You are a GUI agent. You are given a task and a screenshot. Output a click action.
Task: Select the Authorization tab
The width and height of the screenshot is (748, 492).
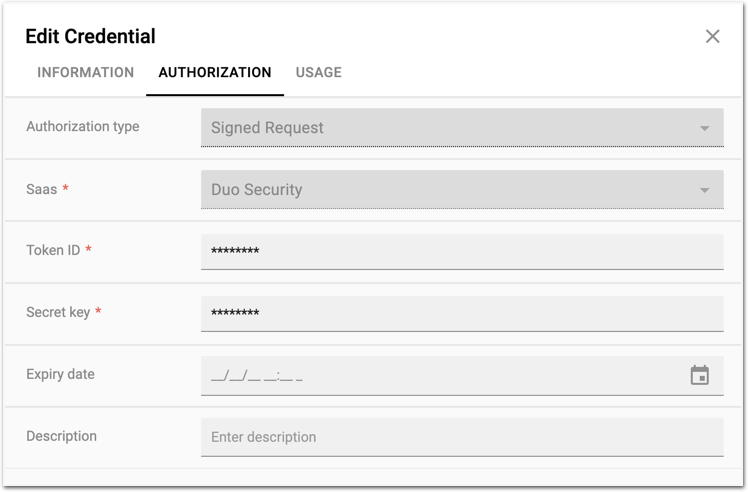click(215, 73)
